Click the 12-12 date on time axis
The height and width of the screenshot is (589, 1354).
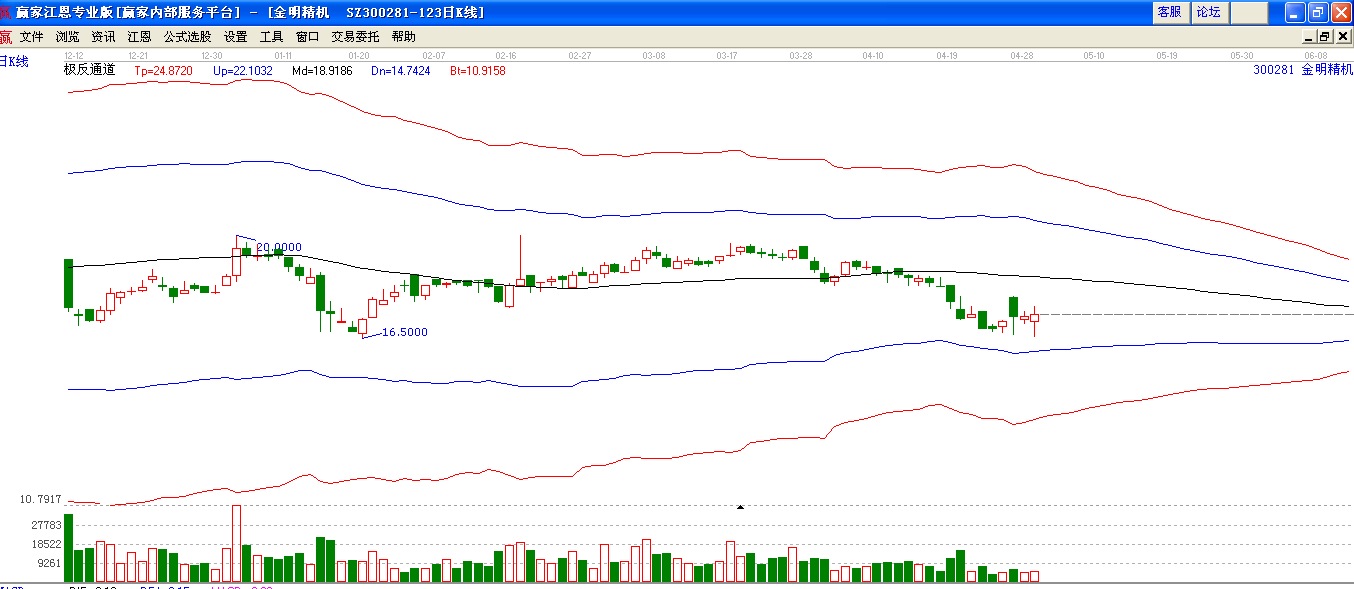click(73, 55)
